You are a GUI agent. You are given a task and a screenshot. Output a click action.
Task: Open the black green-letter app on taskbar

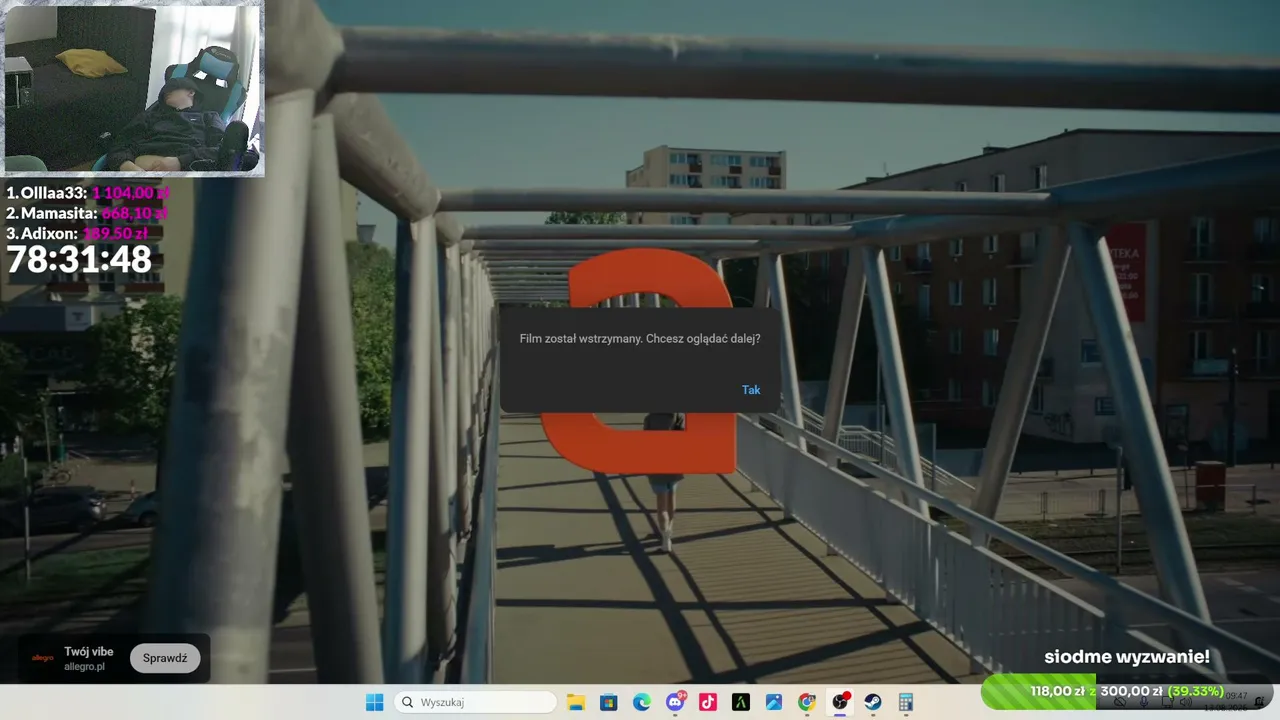tap(741, 703)
